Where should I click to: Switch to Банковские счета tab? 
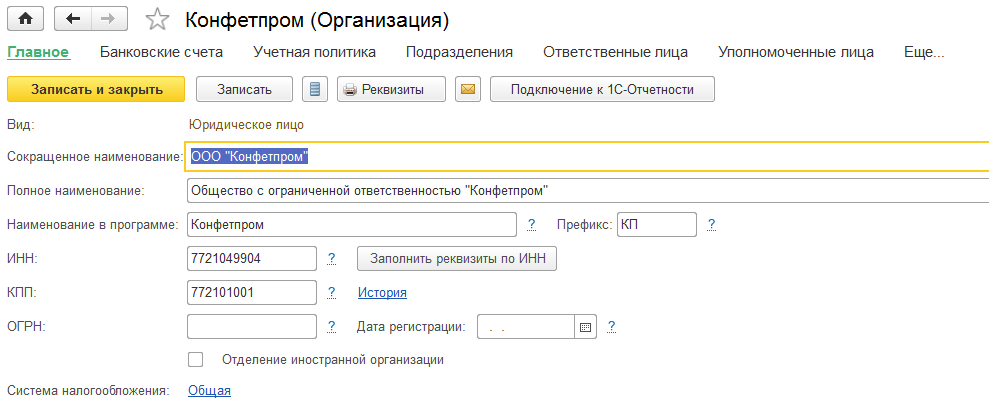[x=161, y=52]
